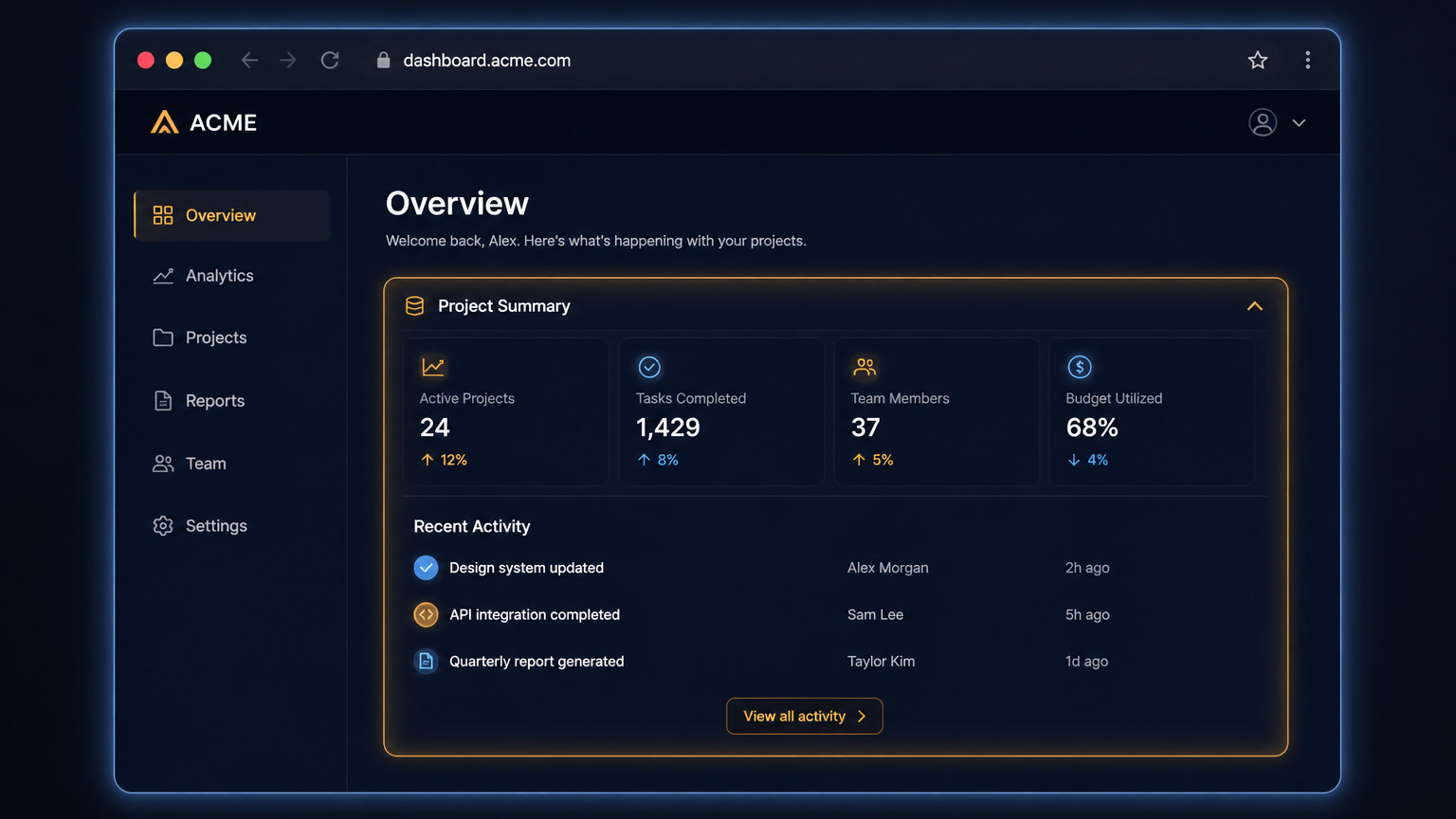Click the ACME logo icon
This screenshot has height=819, width=1456.
[x=164, y=122]
